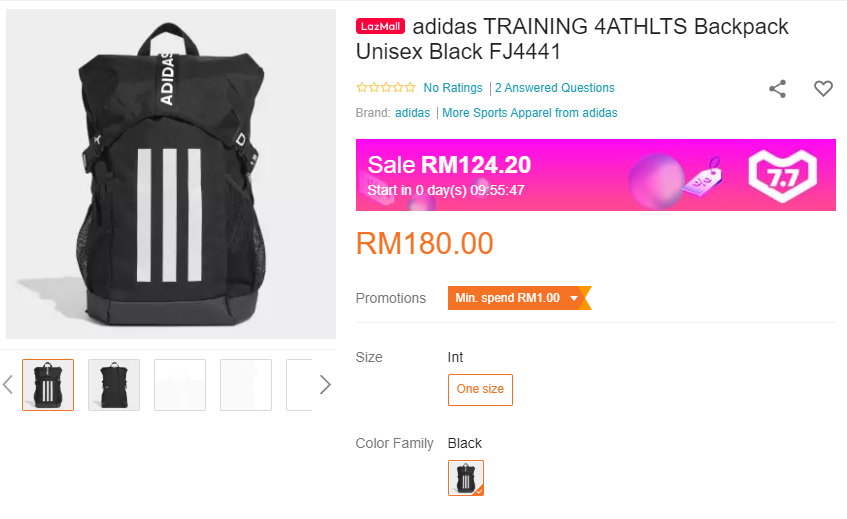Click the Sale RM124.20 banner
Viewport: 847px width, 519px height.
coord(596,175)
